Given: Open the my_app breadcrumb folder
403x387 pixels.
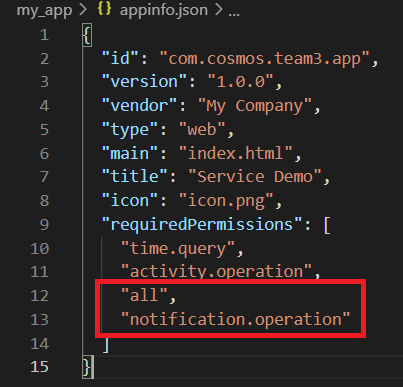Looking at the screenshot, I should coord(44,10).
